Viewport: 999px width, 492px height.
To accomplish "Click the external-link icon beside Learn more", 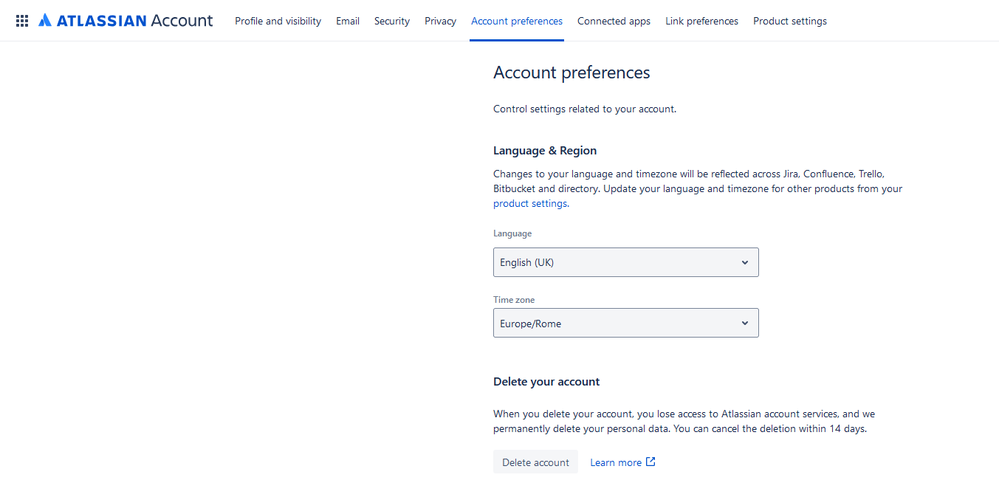I will pos(651,462).
